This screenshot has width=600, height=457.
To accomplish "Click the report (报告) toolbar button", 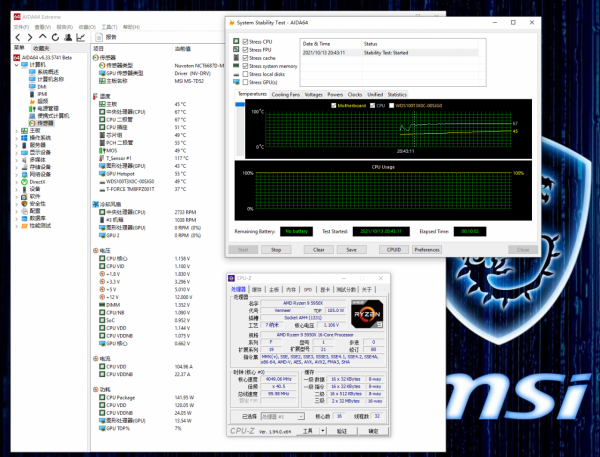I will coord(107,37).
